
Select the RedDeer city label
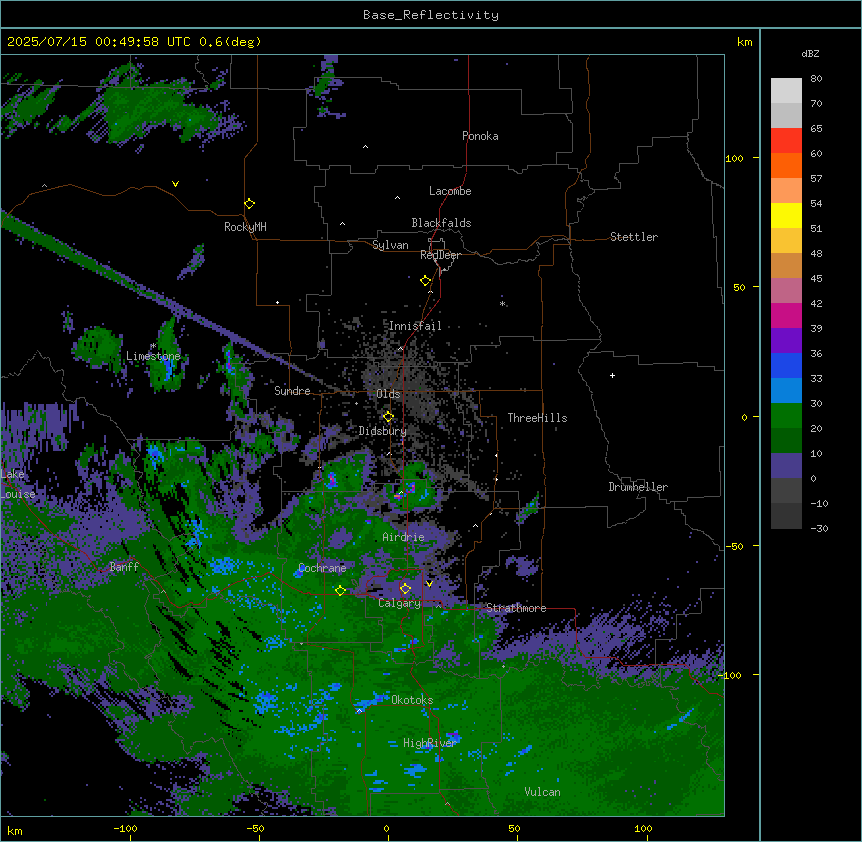pyautogui.click(x=440, y=255)
